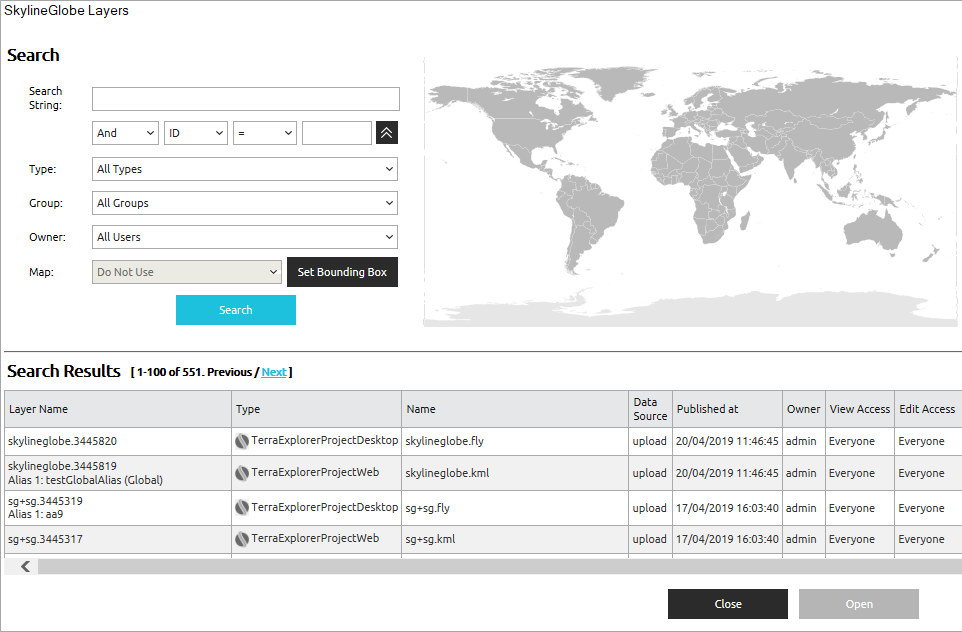Click admin owner in skylineglobe.kml row

[x=801, y=473]
